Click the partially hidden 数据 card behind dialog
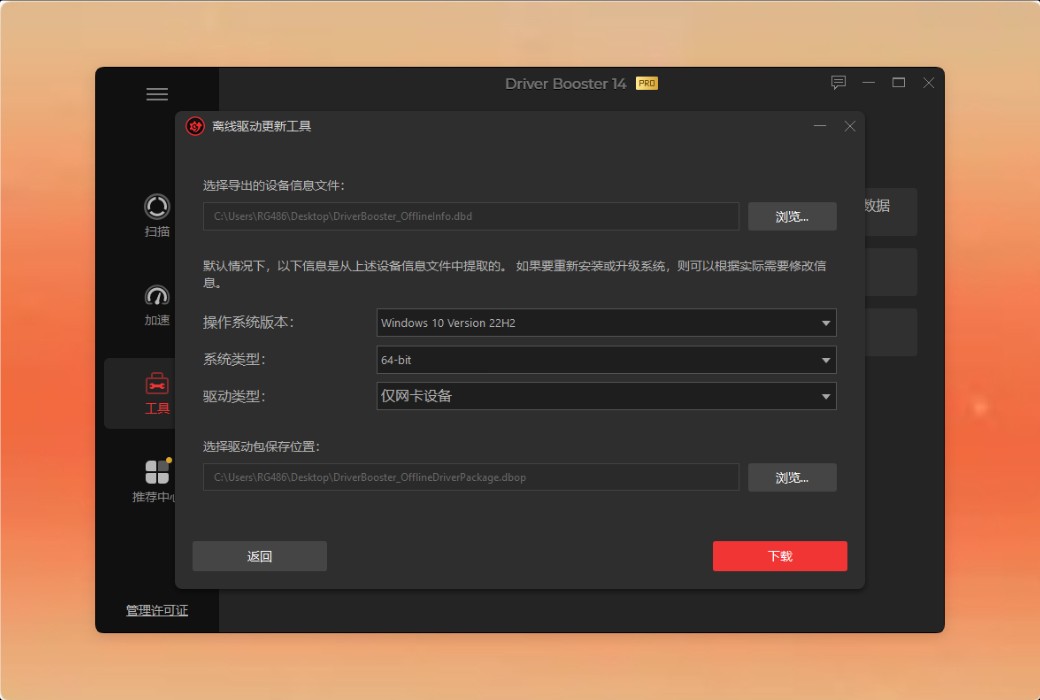 [x=891, y=212]
